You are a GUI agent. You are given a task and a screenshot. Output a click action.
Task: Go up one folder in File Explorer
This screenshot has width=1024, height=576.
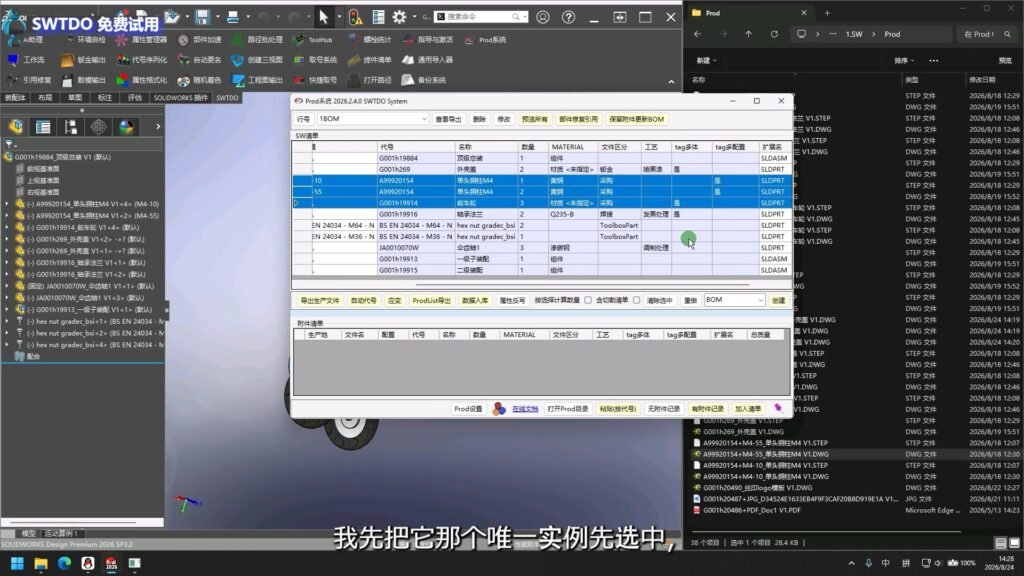748,34
